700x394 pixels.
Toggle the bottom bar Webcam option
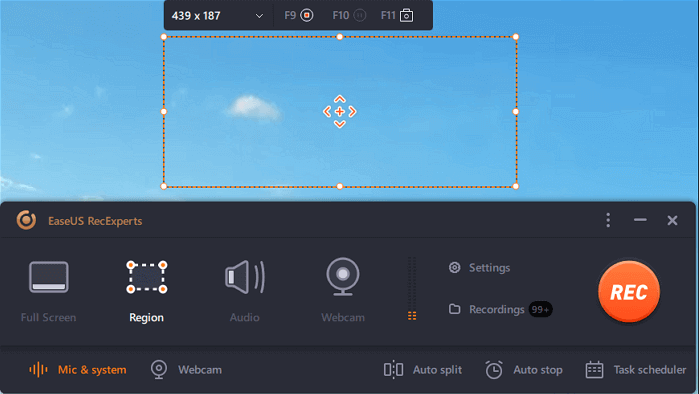point(186,369)
